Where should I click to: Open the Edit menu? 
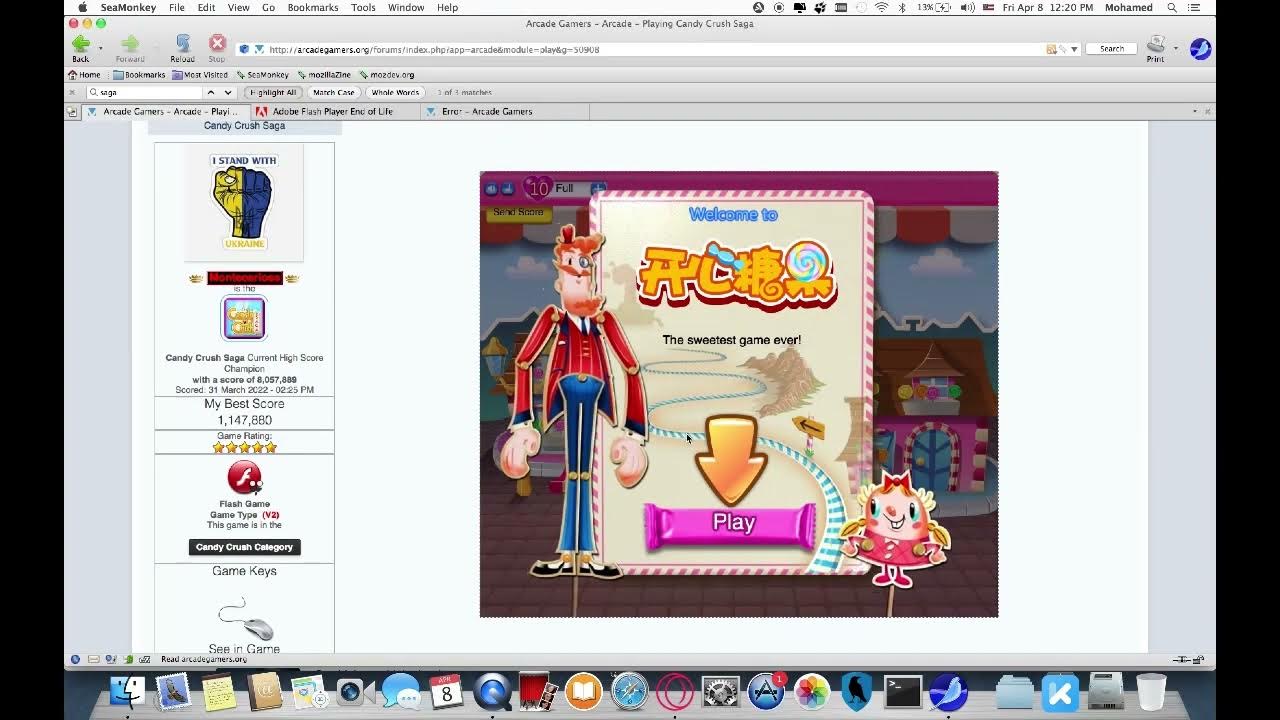click(x=206, y=7)
